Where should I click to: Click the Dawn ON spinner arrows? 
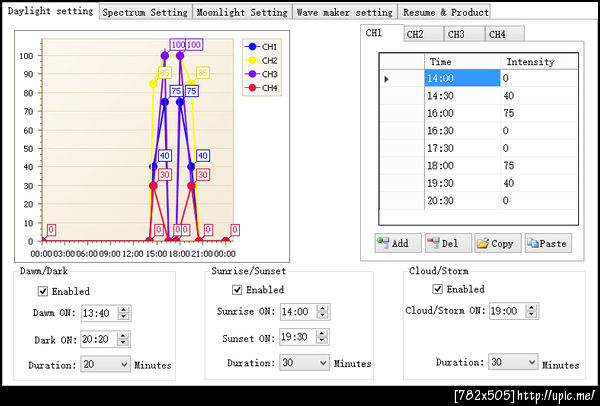click(x=124, y=313)
